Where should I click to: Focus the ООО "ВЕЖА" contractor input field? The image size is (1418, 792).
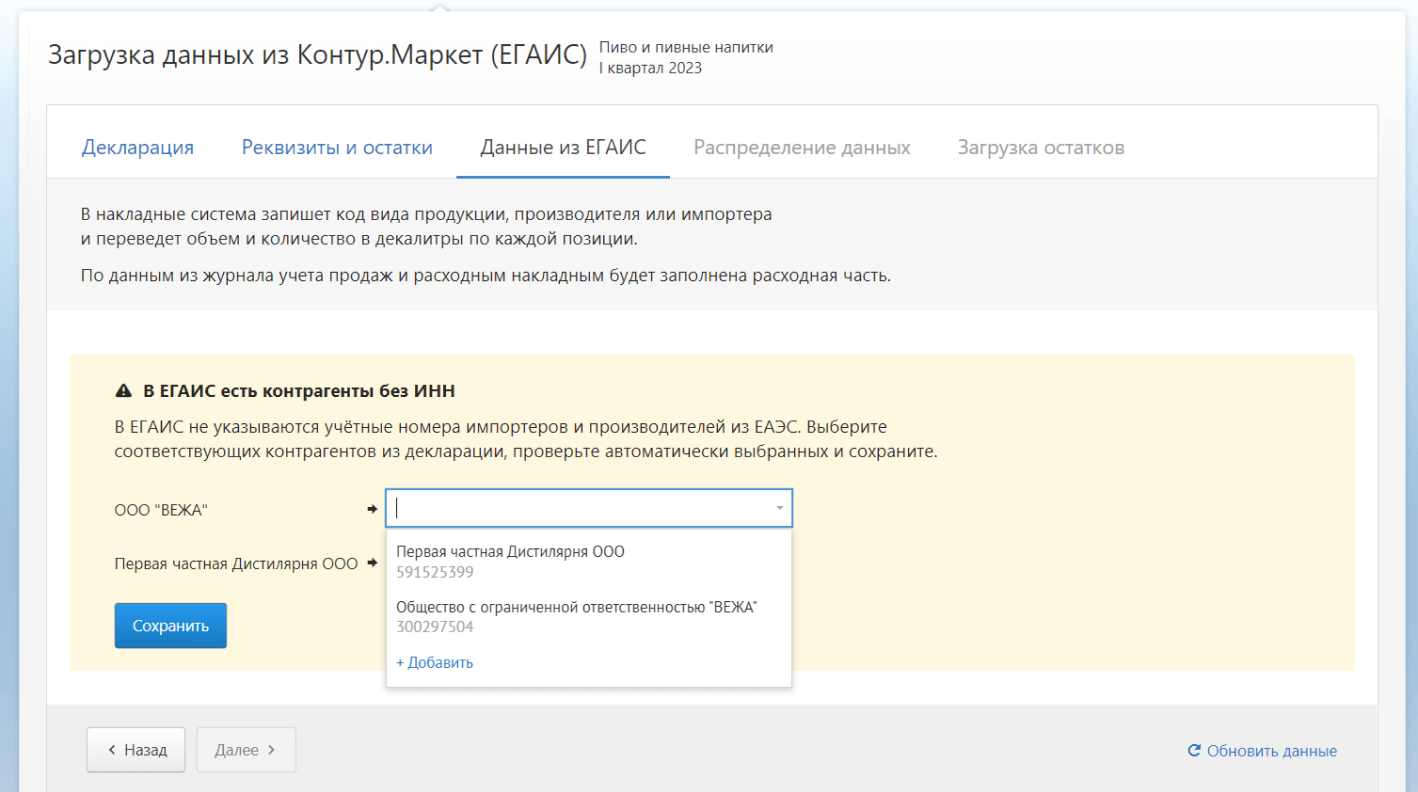pyautogui.click(x=589, y=508)
